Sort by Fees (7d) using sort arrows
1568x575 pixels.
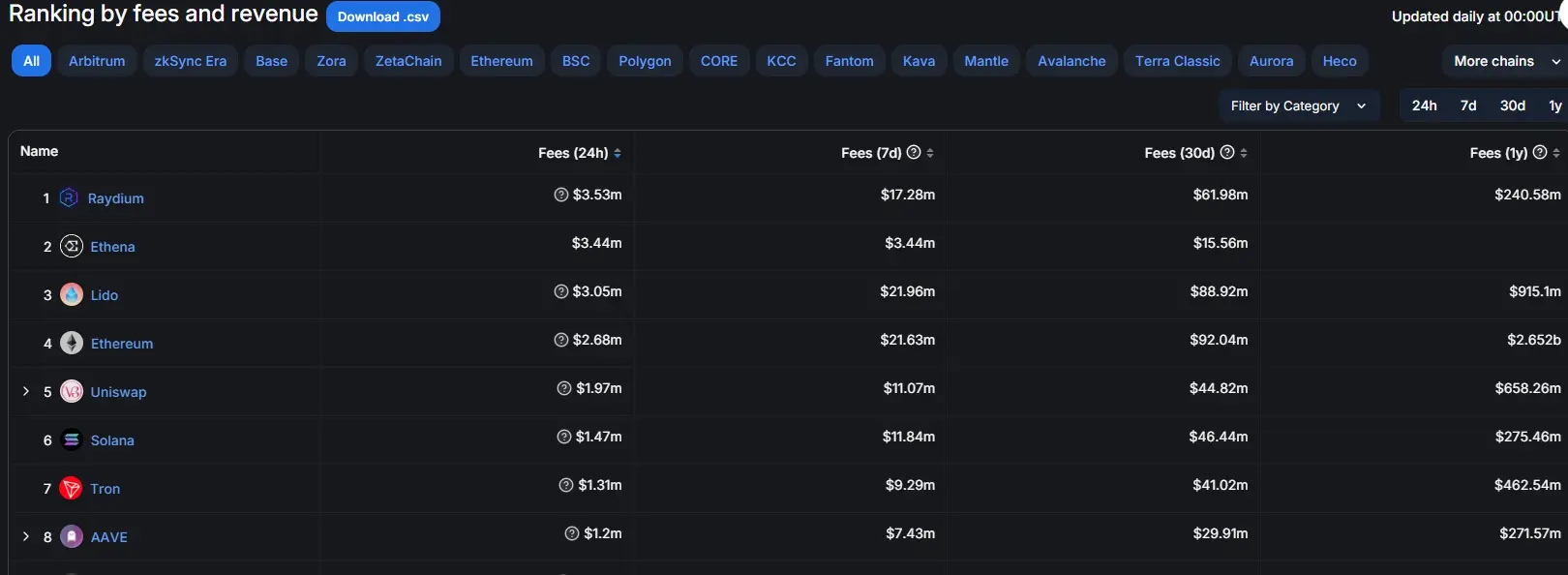(x=930, y=153)
